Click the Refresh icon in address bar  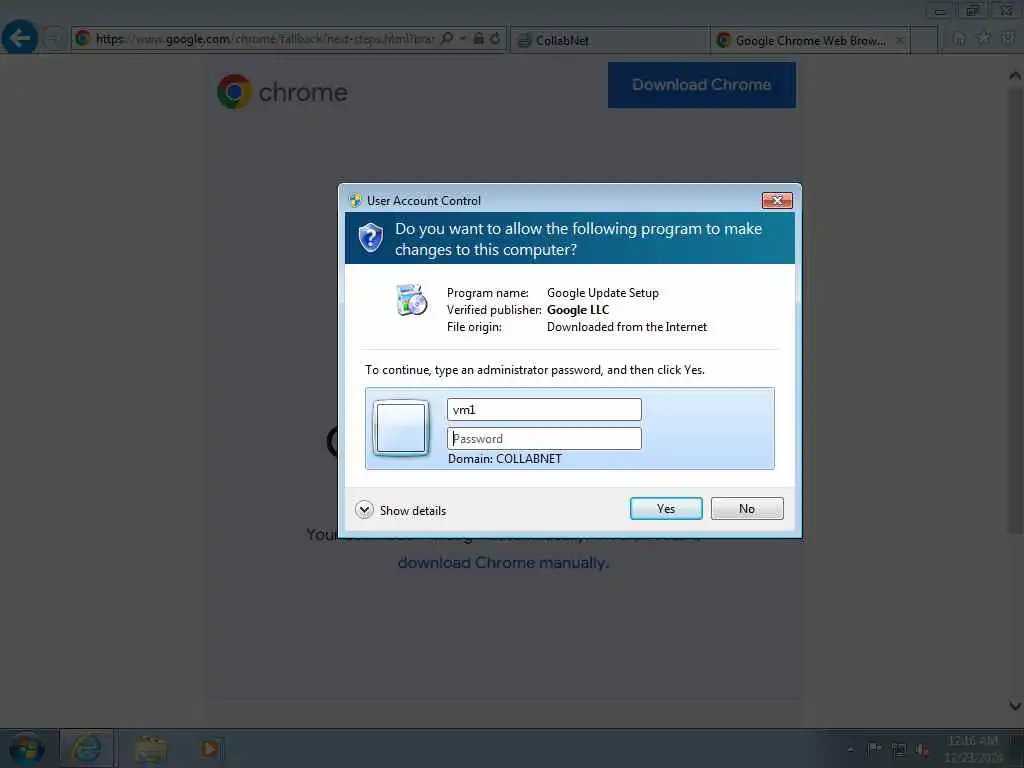(495, 39)
